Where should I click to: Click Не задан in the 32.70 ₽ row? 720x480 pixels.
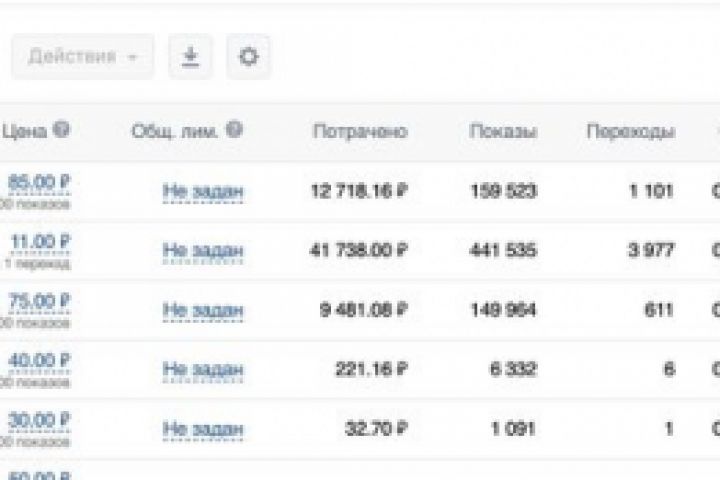pos(203,430)
